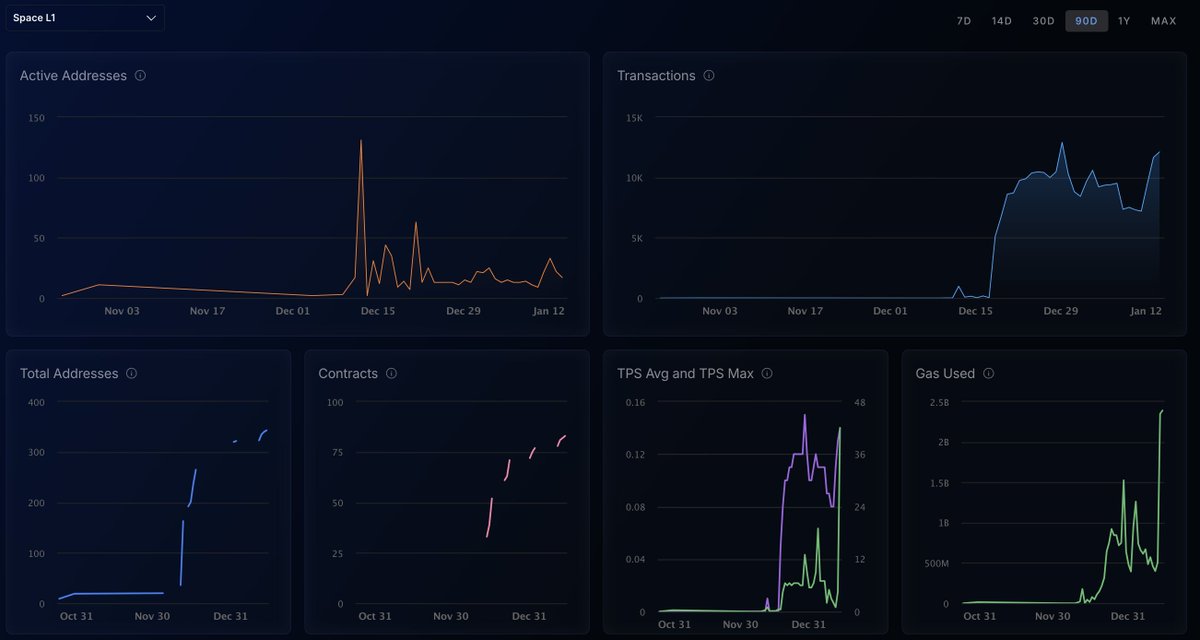Click the tallest spike in Active Addresses chart
Viewport: 1200px width, 640px height.
pyautogui.click(x=361, y=141)
